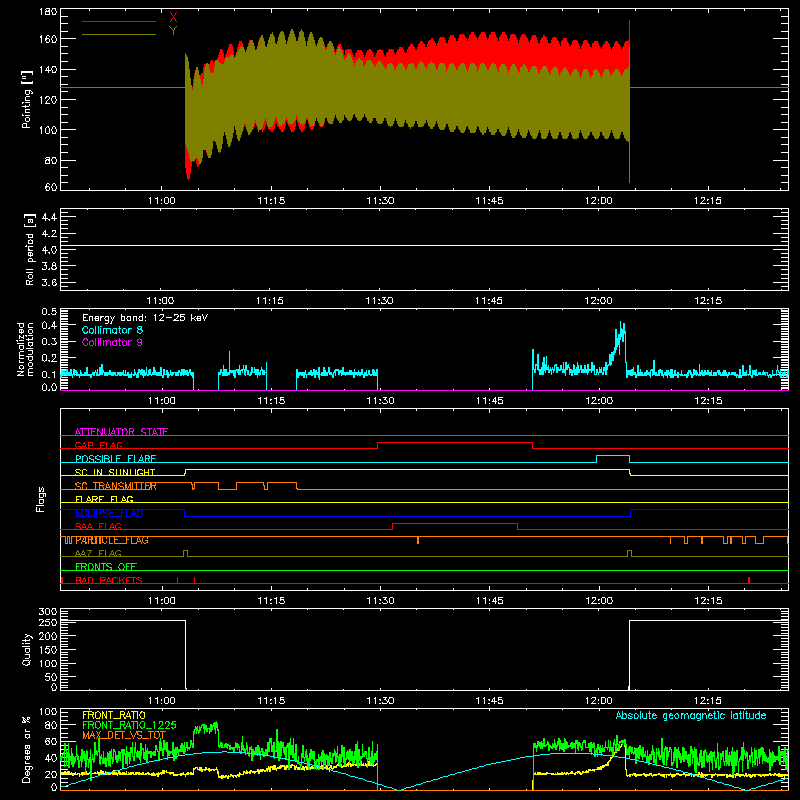Click the 'Collimator 9' legend entry
Image resolution: width=800 pixels, height=800 pixels.
point(112,342)
